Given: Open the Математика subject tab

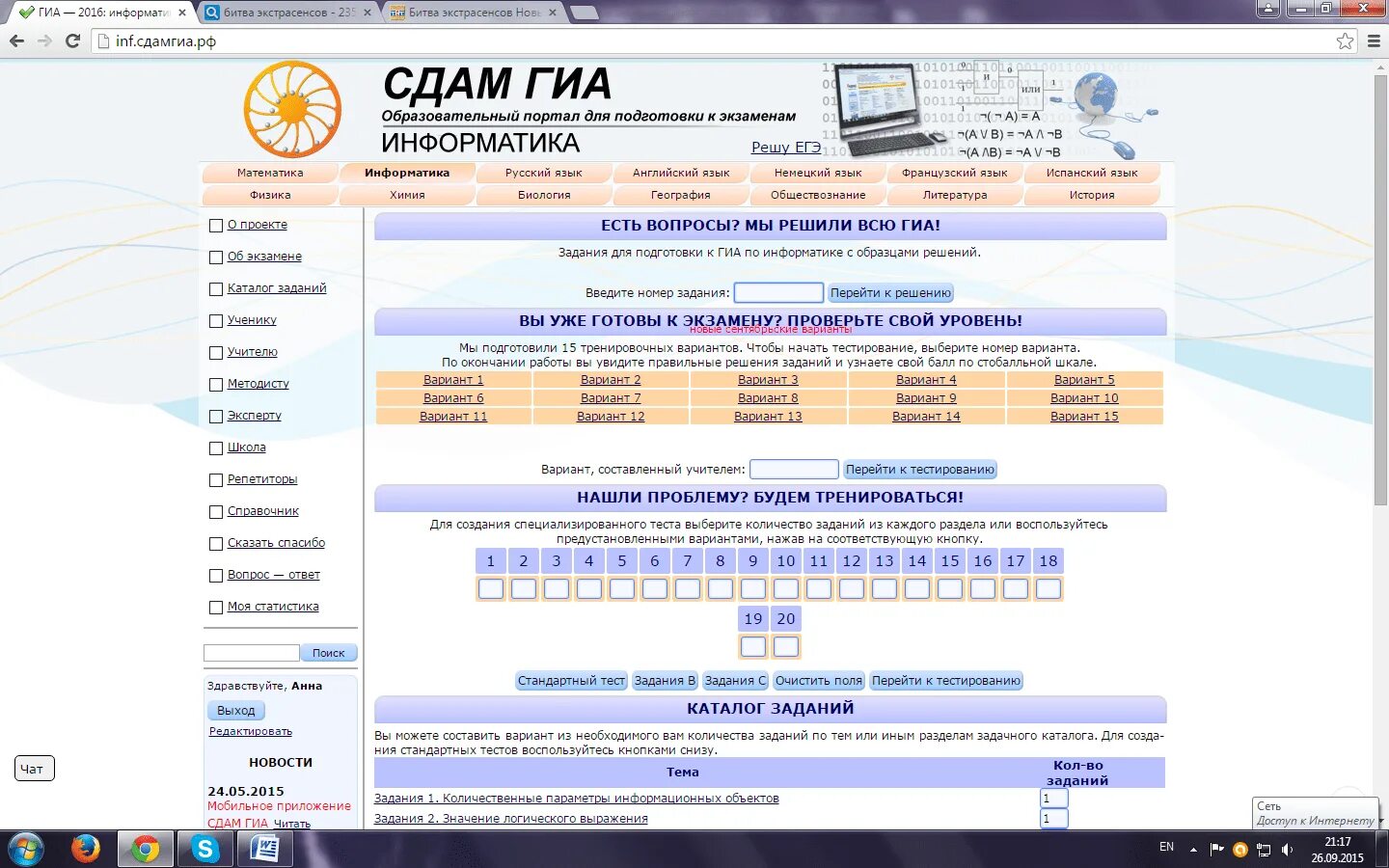Looking at the screenshot, I should pyautogui.click(x=270, y=173).
